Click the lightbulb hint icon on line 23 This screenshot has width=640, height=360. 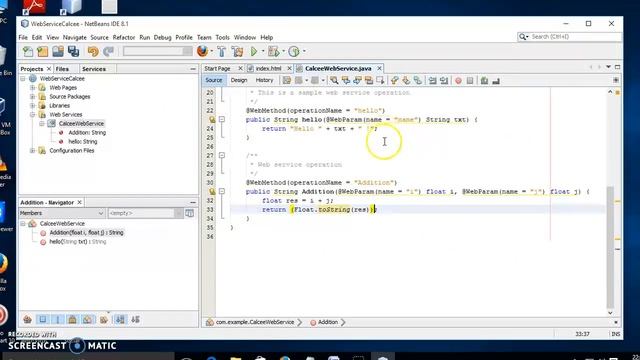click(x=212, y=120)
